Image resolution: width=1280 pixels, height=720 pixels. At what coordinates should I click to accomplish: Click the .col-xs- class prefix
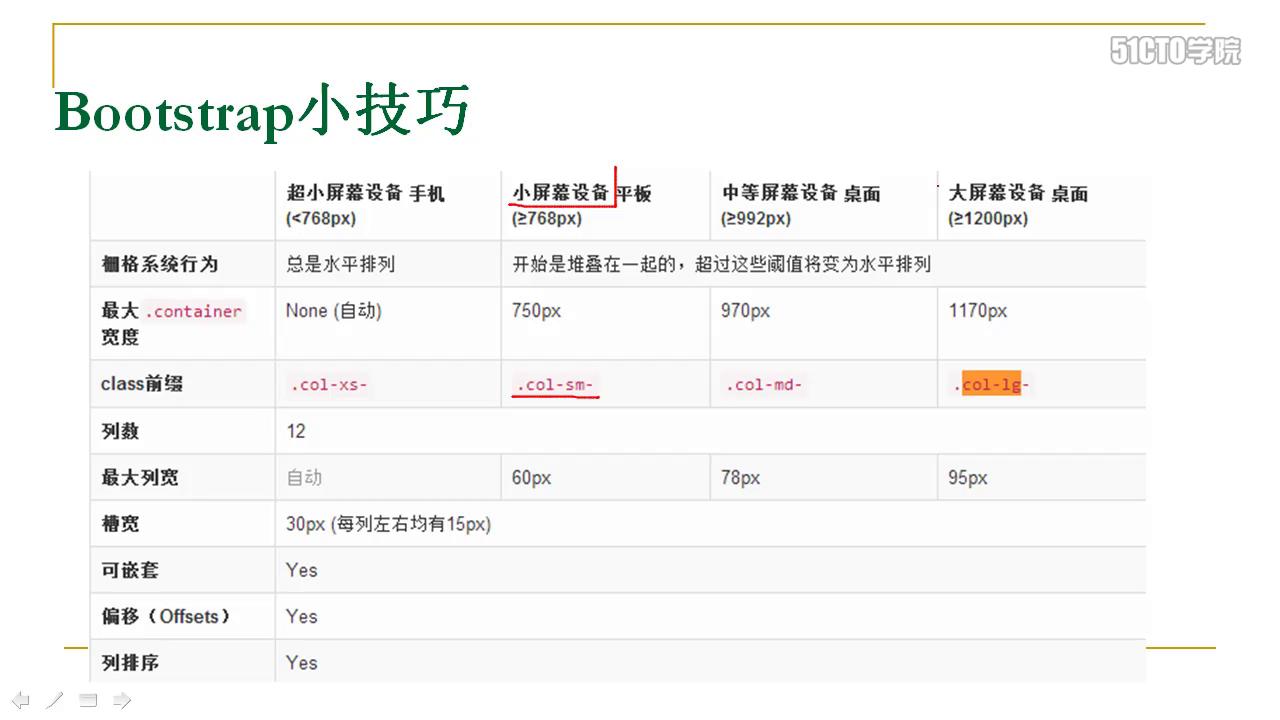coord(329,385)
